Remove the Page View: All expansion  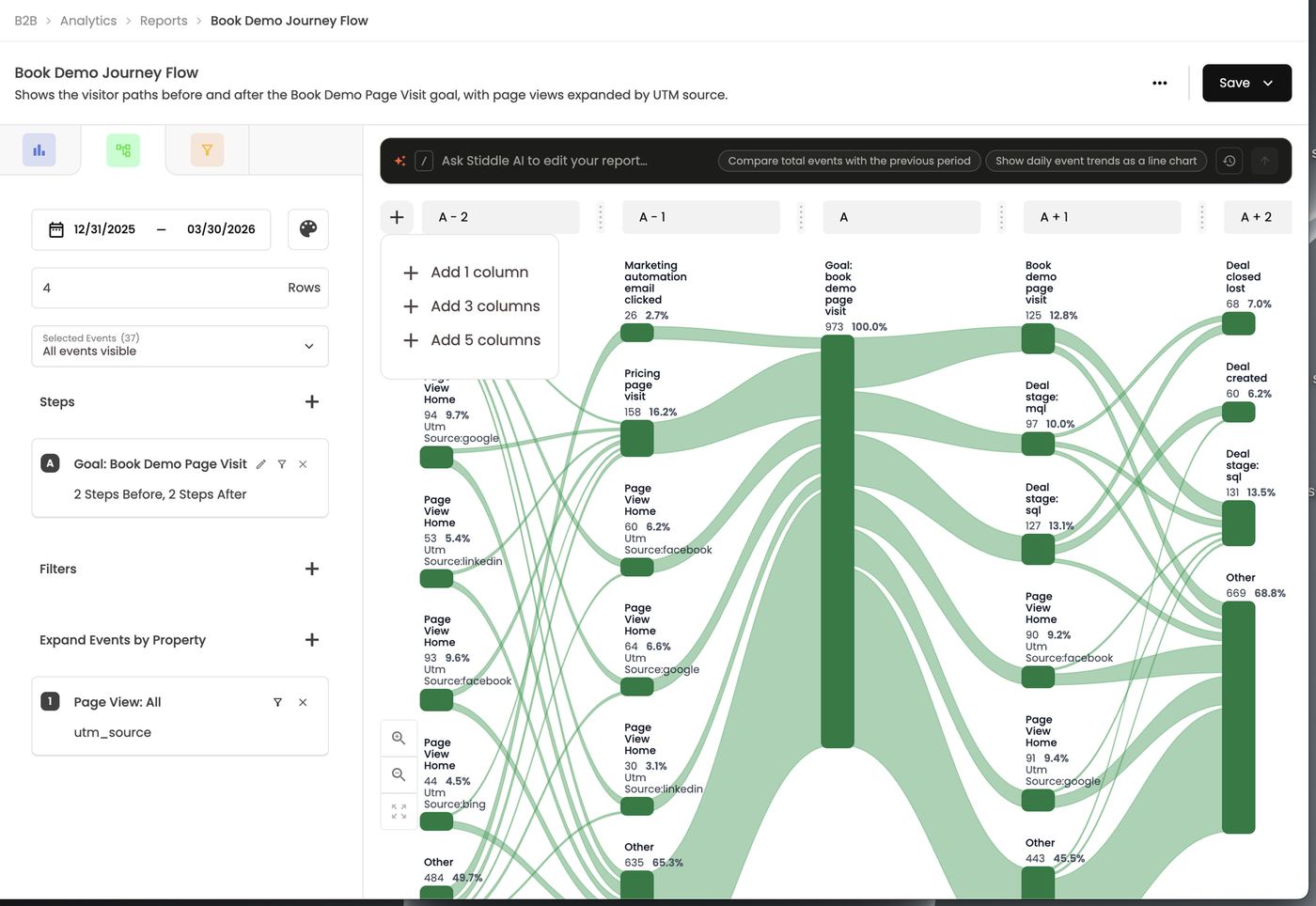pos(303,702)
